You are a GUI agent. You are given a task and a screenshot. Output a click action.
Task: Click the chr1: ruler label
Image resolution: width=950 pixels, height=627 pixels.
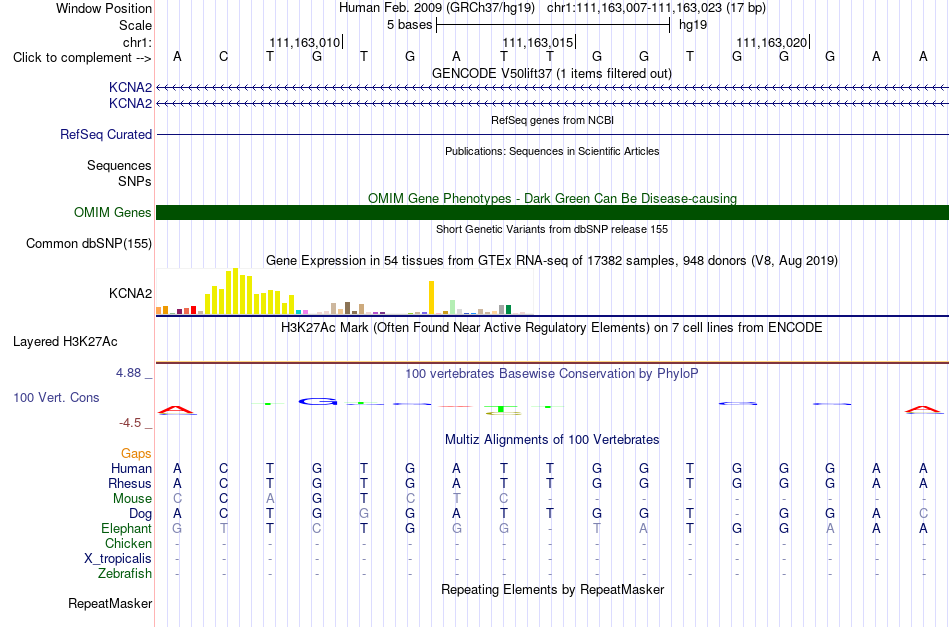tap(137, 42)
